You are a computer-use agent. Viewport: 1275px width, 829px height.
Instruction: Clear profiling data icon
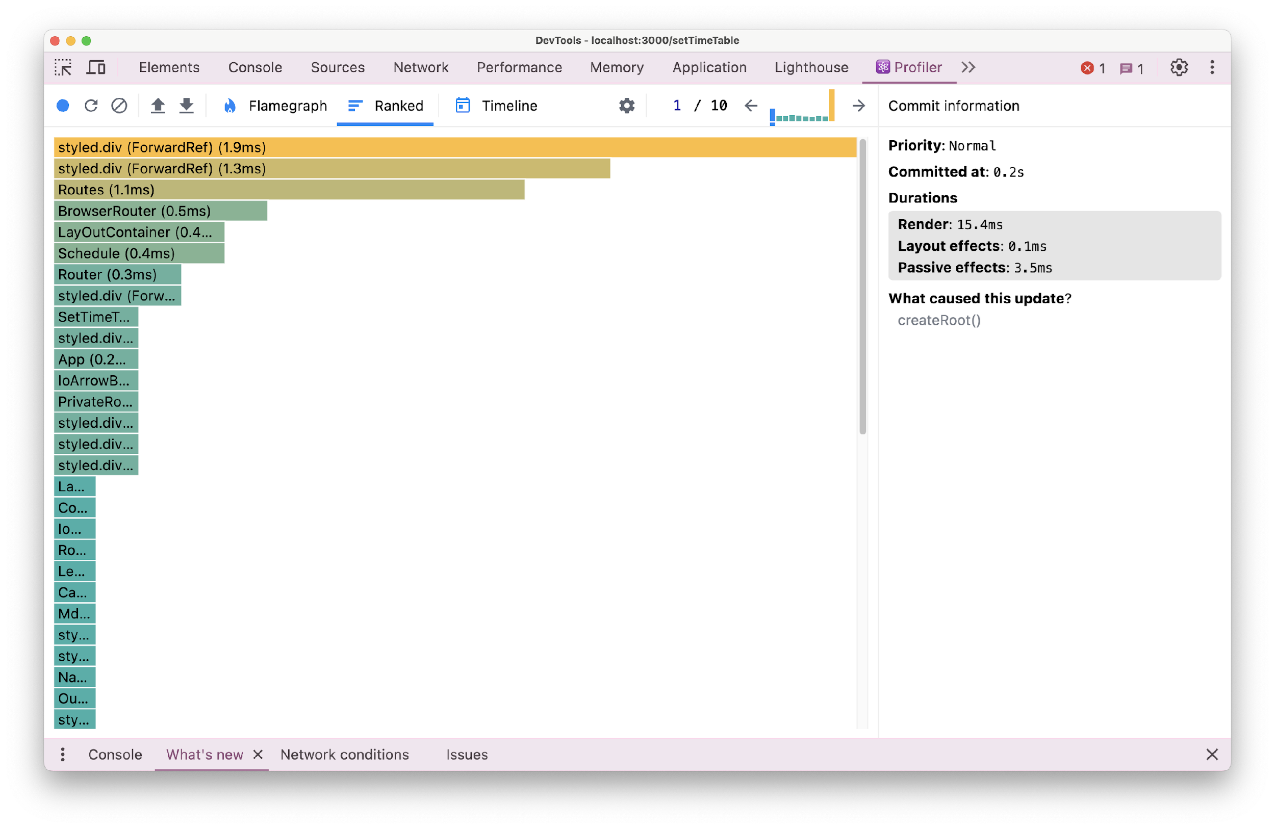pos(119,106)
